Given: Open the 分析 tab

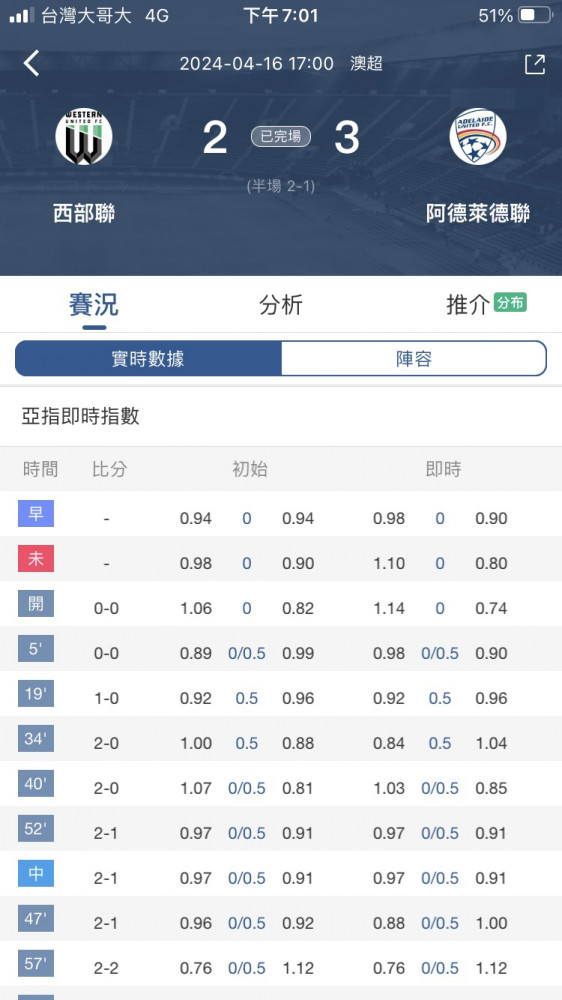Looking at the screenshot, I should coord(281,305).
